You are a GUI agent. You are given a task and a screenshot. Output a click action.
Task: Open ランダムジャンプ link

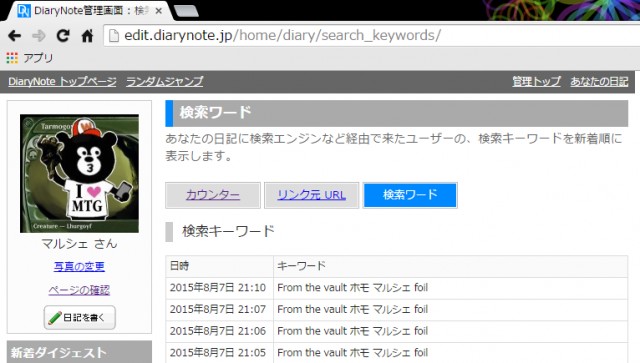pyautogui.click(x=164, y=82)
